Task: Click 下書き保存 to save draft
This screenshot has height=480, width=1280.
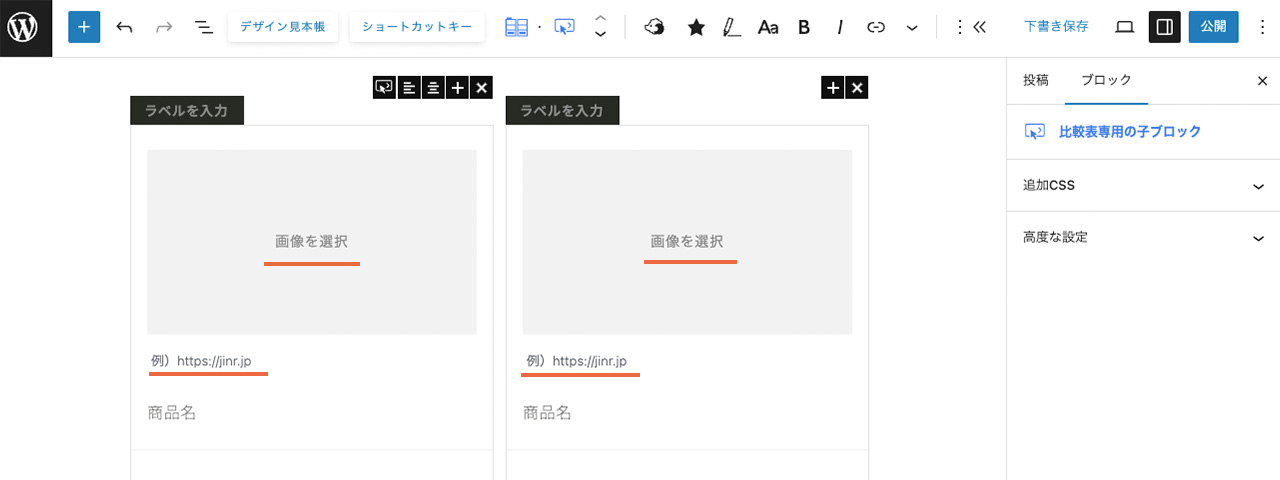Action: 1056,27
